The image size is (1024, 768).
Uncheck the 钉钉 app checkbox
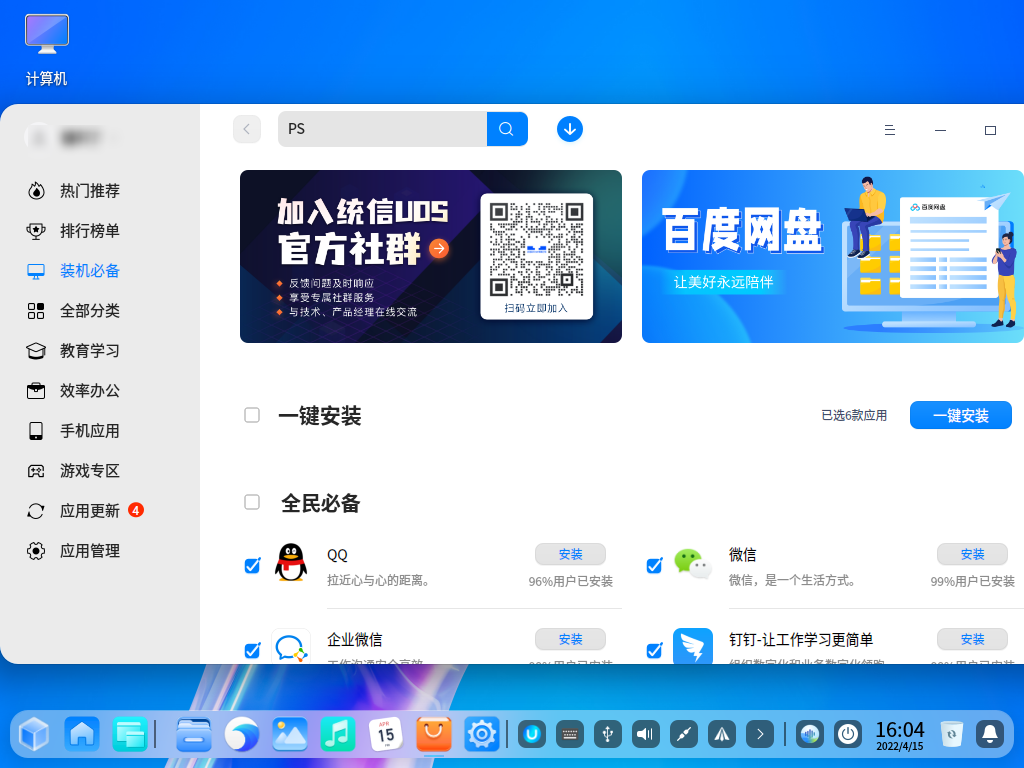654,650
